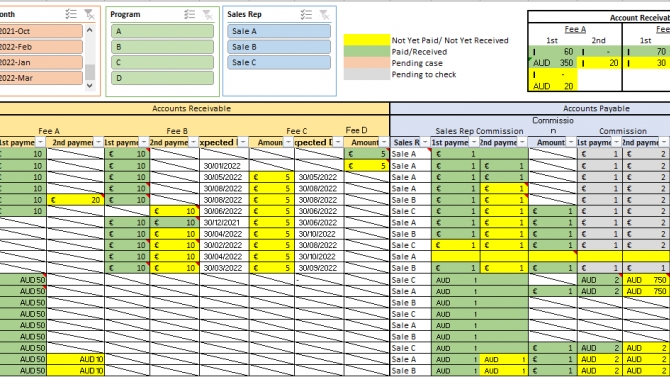Click underlined Fee A in Account Receivable summary
Screen dimensions: 670x377
click(x=575, y=29)
